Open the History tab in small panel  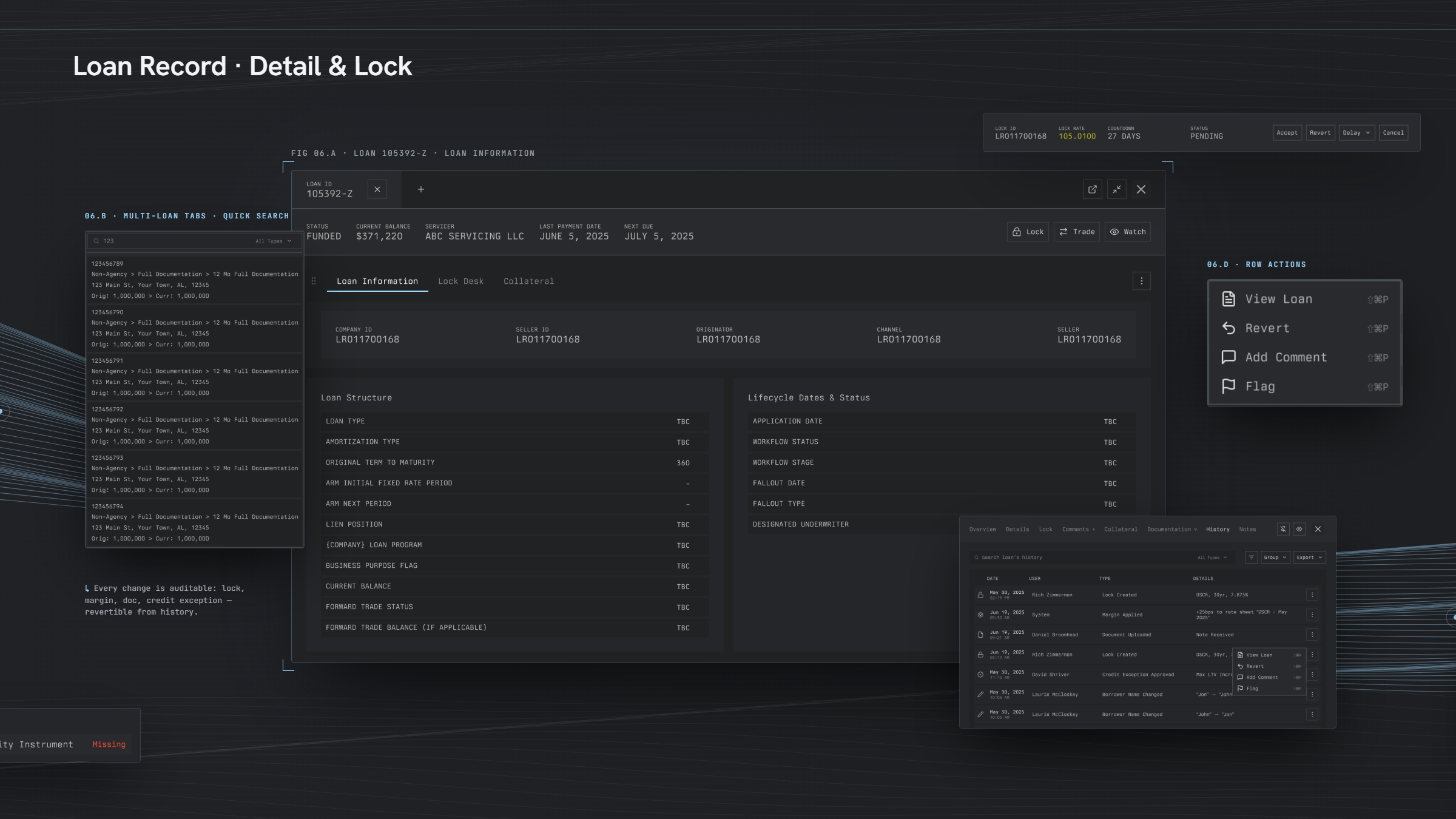1218,529
